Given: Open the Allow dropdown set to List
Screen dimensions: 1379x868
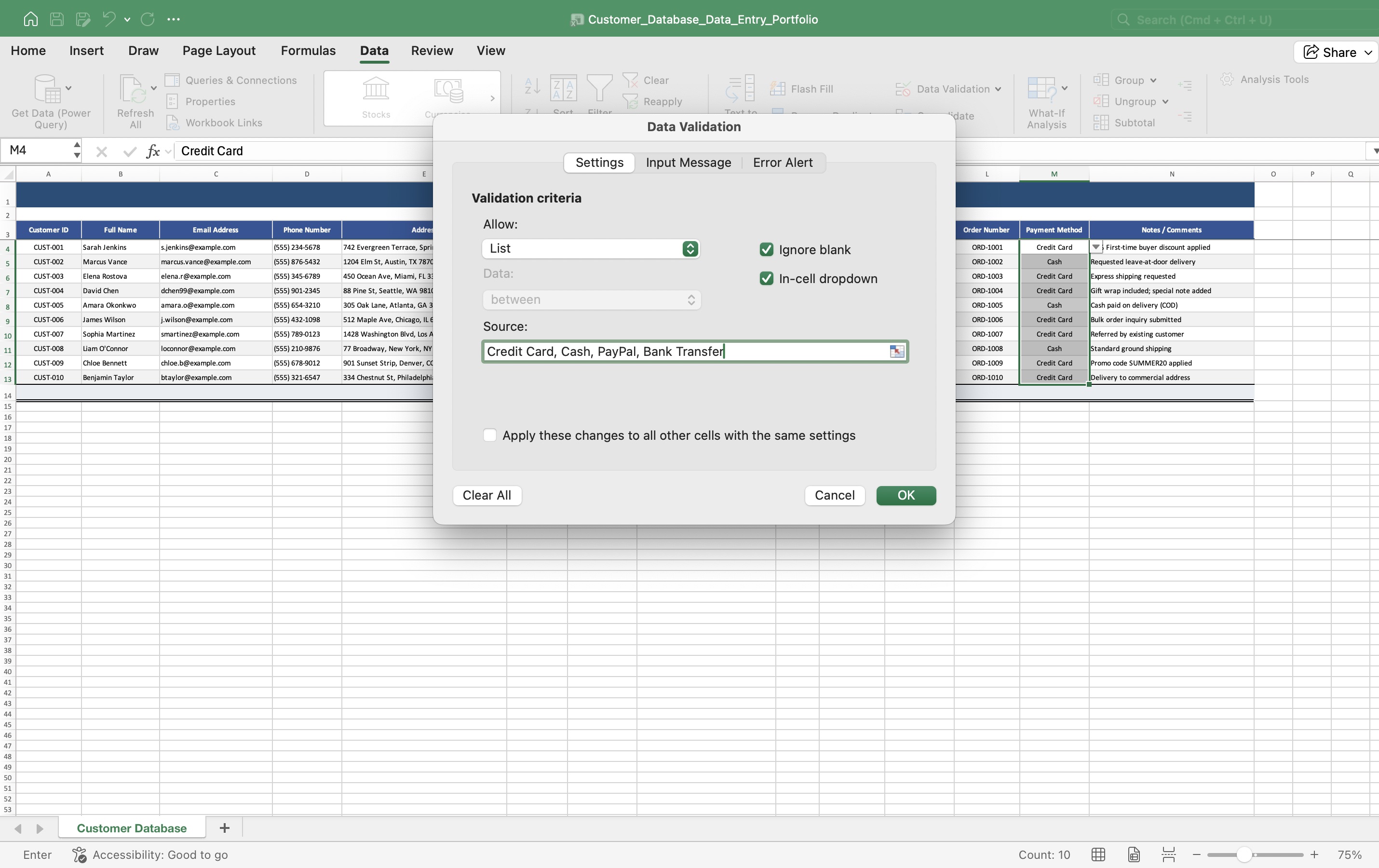Looking at the screenshot, I should 591,248.
